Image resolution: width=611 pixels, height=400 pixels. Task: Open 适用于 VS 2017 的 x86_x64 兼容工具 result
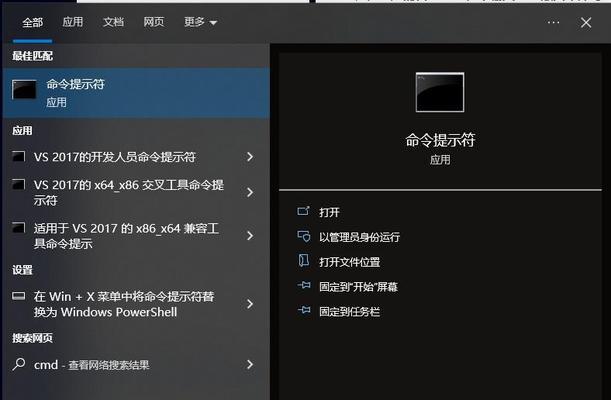coord(126,236)
